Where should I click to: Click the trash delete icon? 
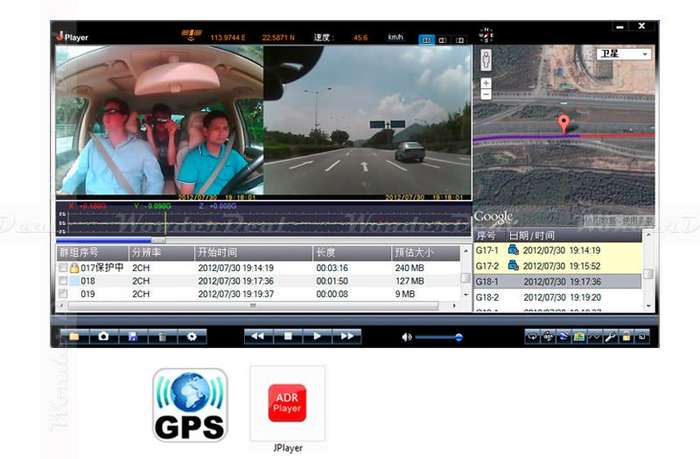tap(162, 336)
